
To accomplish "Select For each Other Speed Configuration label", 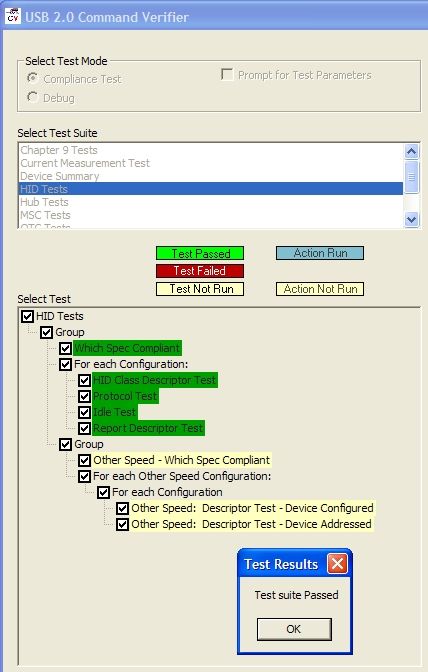I will (x=182, y=476).
